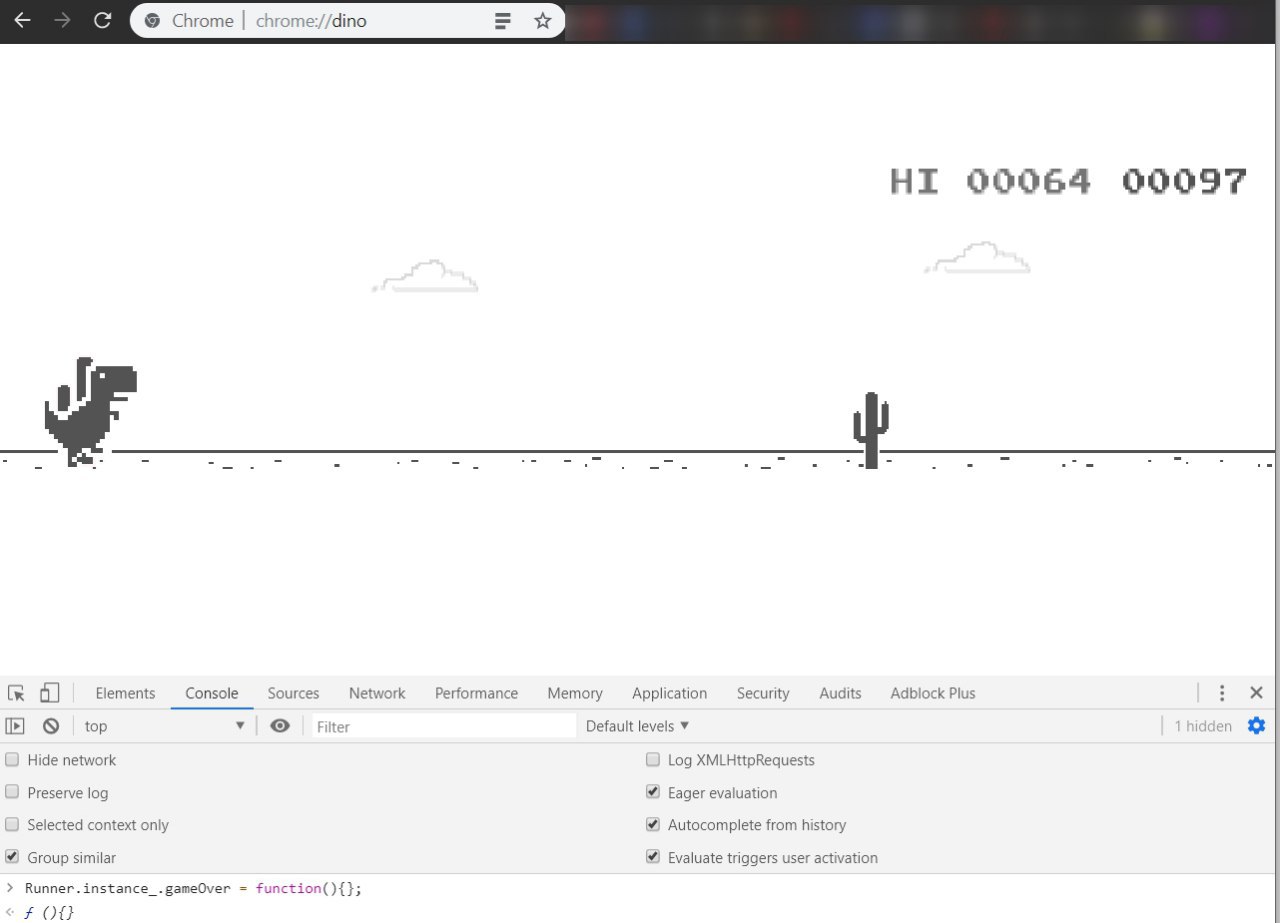Create a live expression with the eye icon
1280x923 pixels.
(x=280, y=726)
